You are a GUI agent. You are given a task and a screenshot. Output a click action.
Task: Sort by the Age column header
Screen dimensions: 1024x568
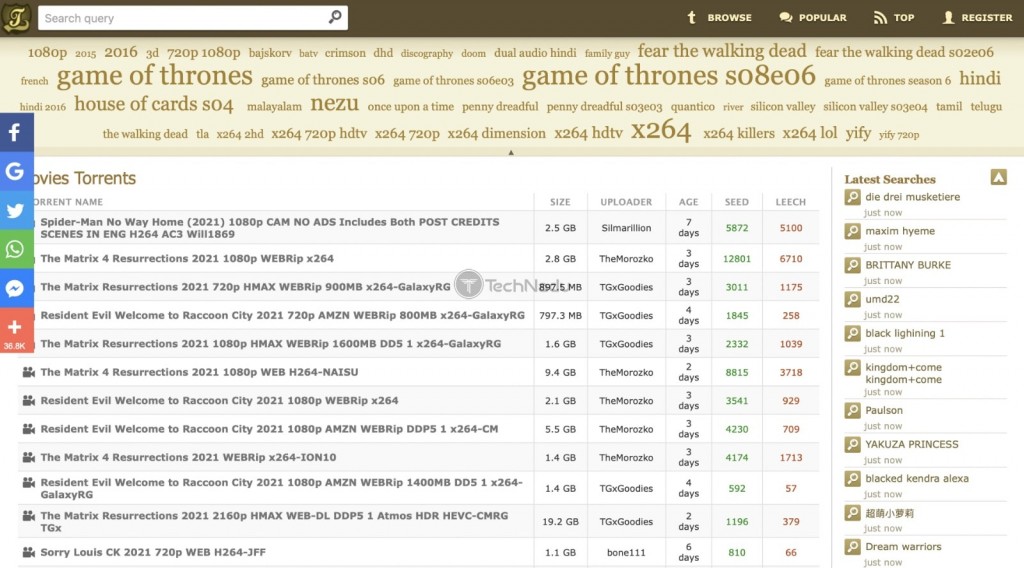coord(688,202)
